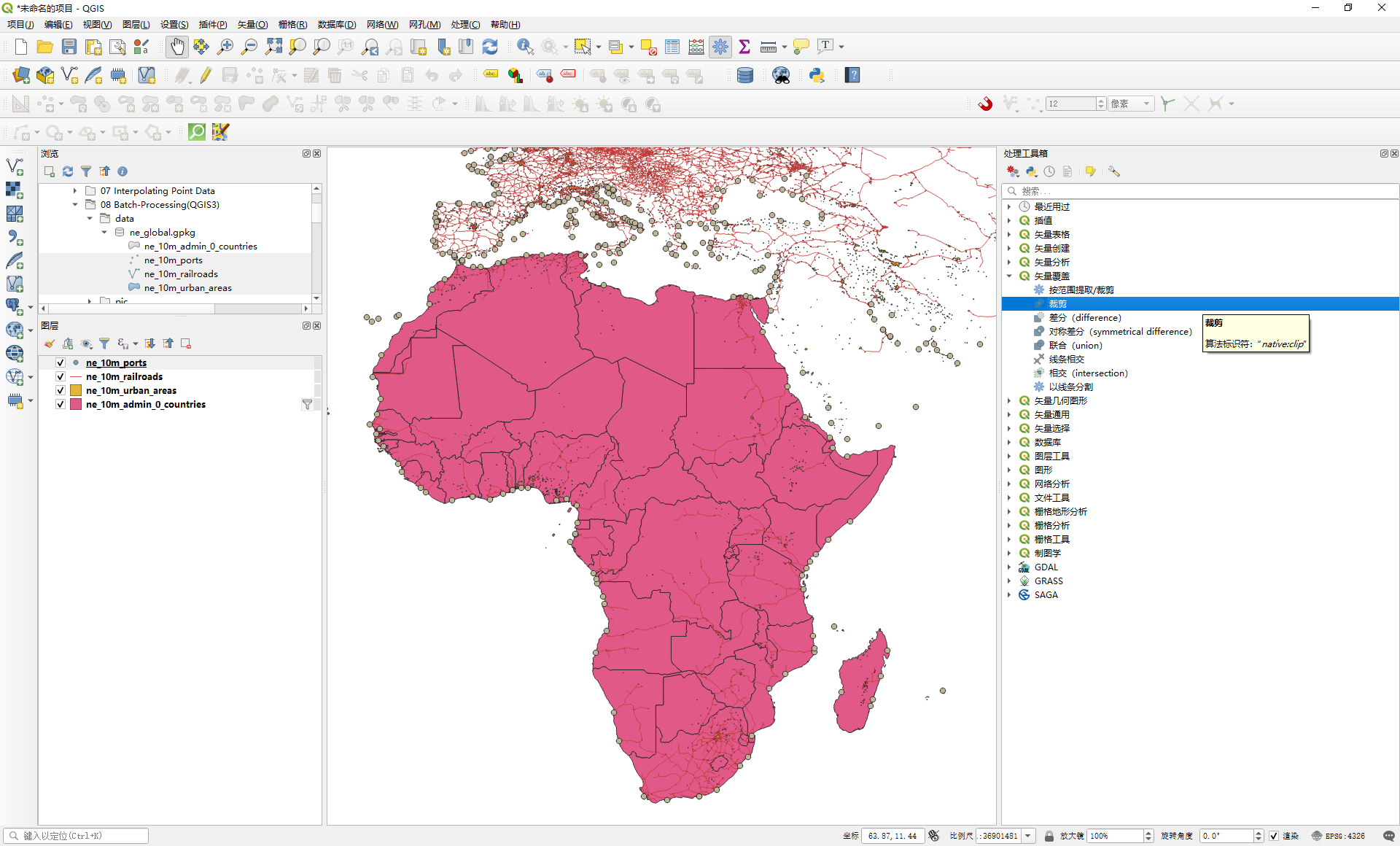The width and height of the screenshot is (1400, 846).
Task: Open the 矢量(O) menu
Action: pyautogui.click(x=252, y=24)
